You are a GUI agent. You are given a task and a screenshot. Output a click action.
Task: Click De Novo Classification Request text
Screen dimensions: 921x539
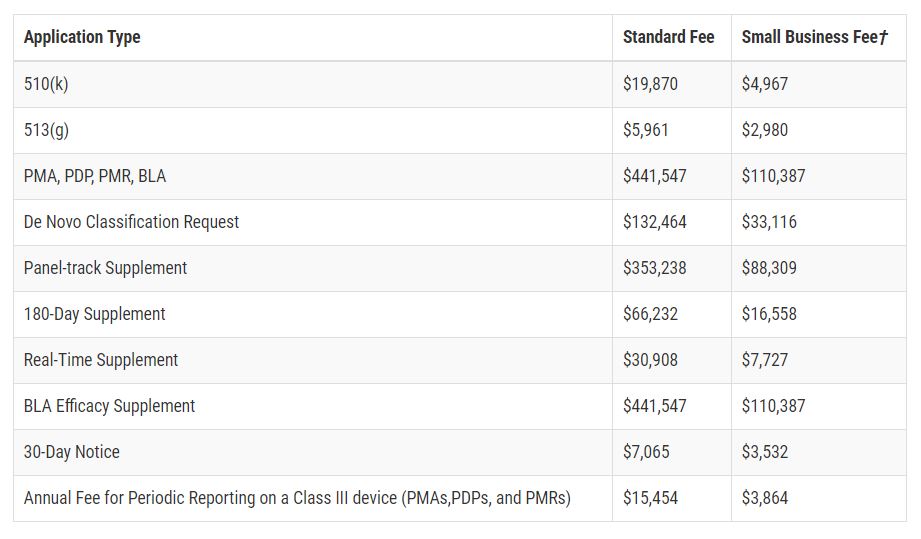point(131,222)
